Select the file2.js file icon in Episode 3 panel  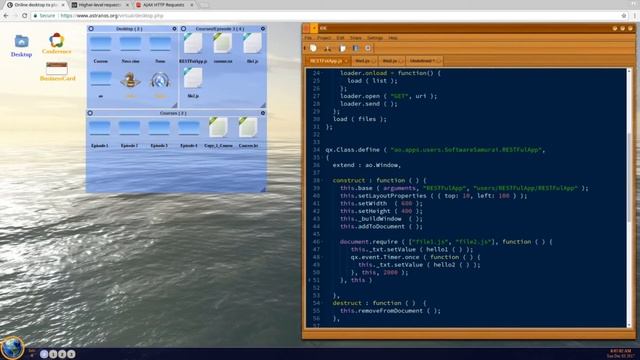(193, 78)
